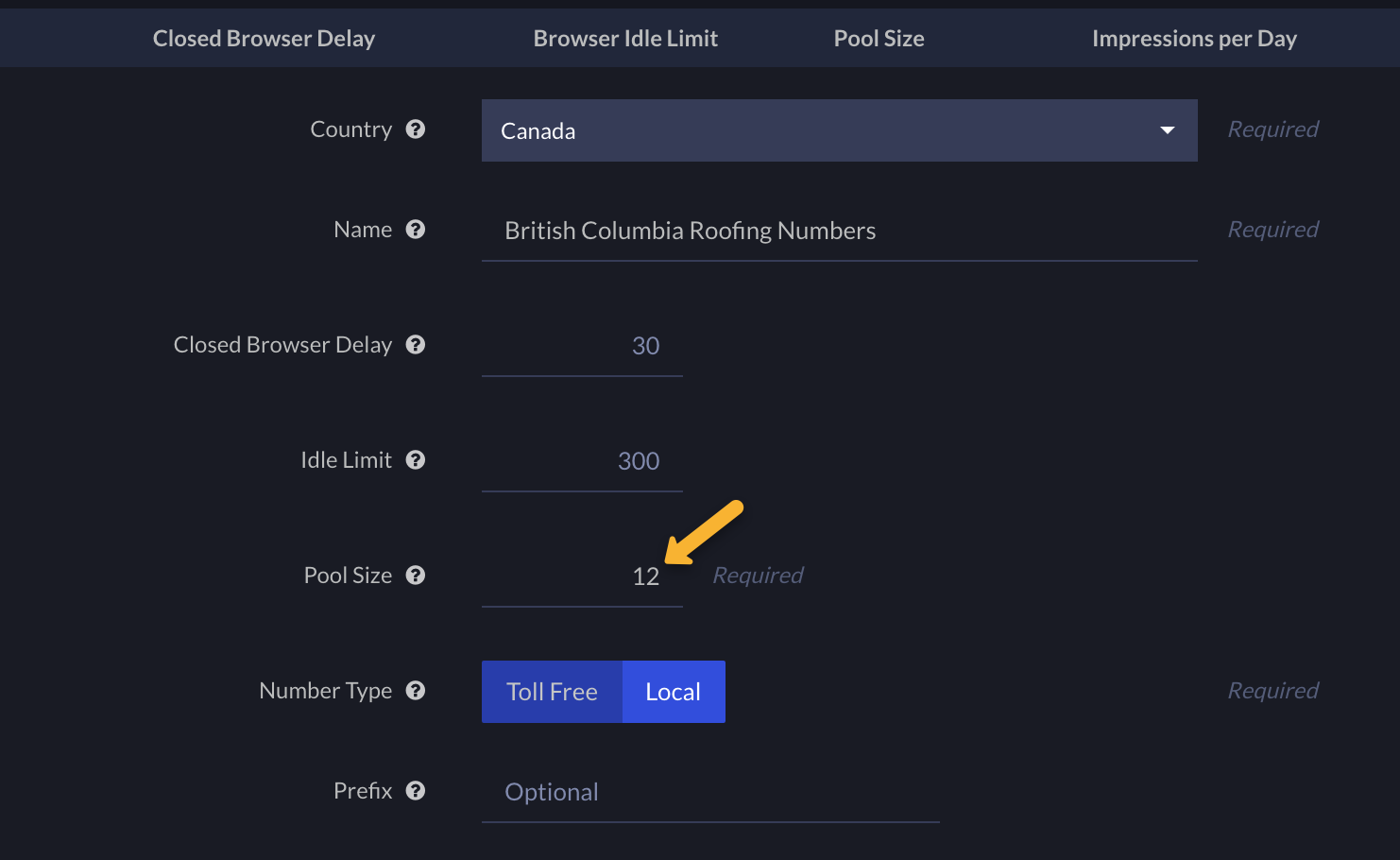Click the optional Prefix input field
The width and height of the screenshot is (1400, 860).
point(710,793)
